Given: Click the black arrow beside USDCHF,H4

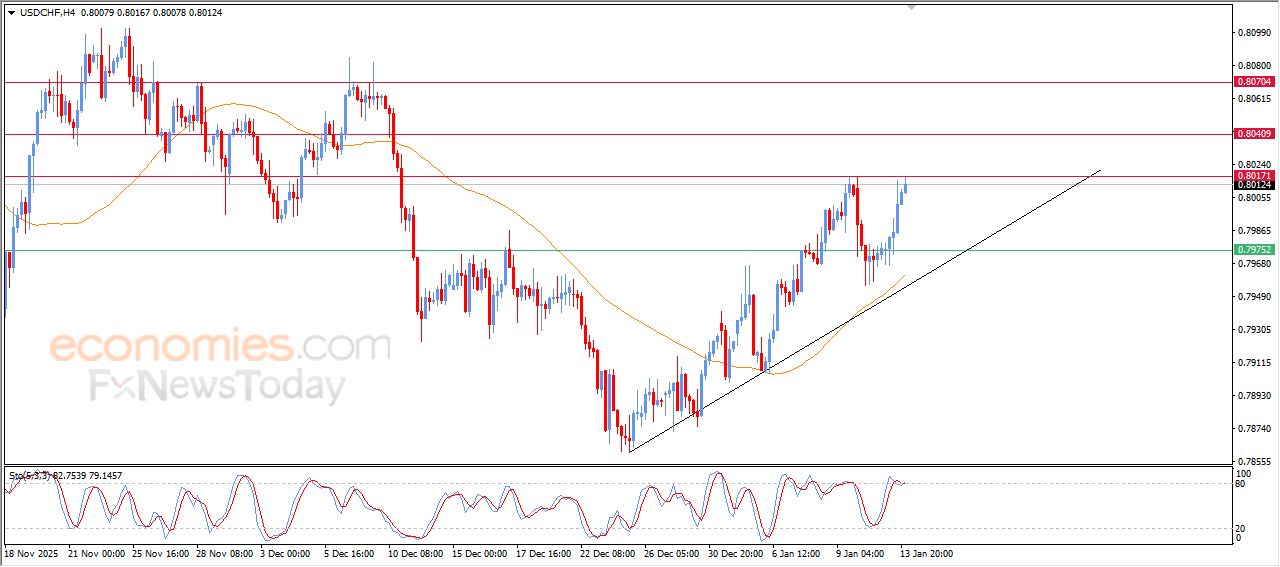Looking at the screenshot, I should (x=11, y=13).
